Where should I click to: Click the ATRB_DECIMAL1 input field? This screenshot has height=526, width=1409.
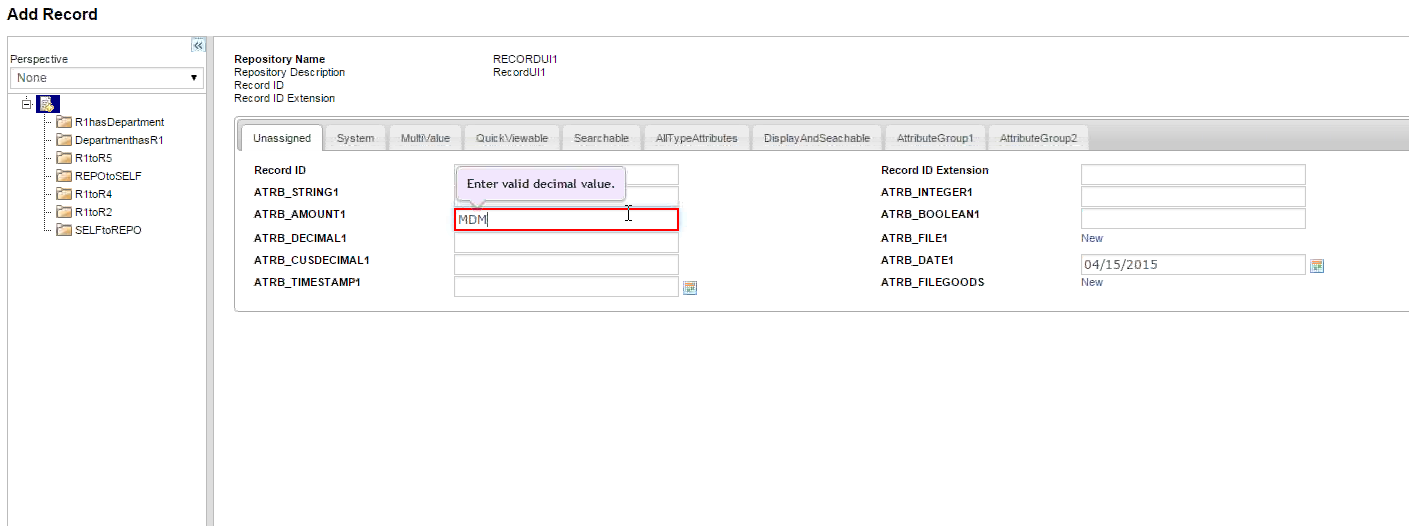[566, 242]
